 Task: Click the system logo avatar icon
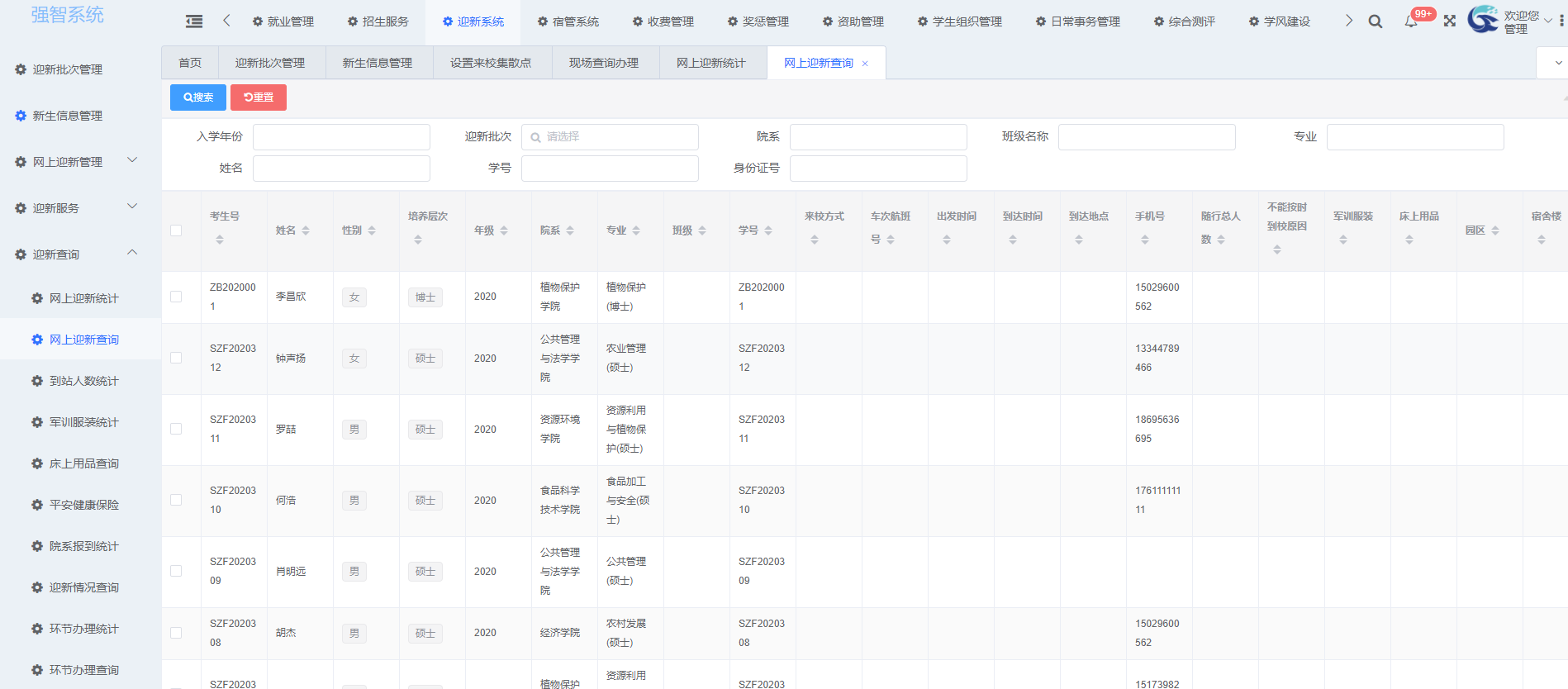pos(1483,19)
